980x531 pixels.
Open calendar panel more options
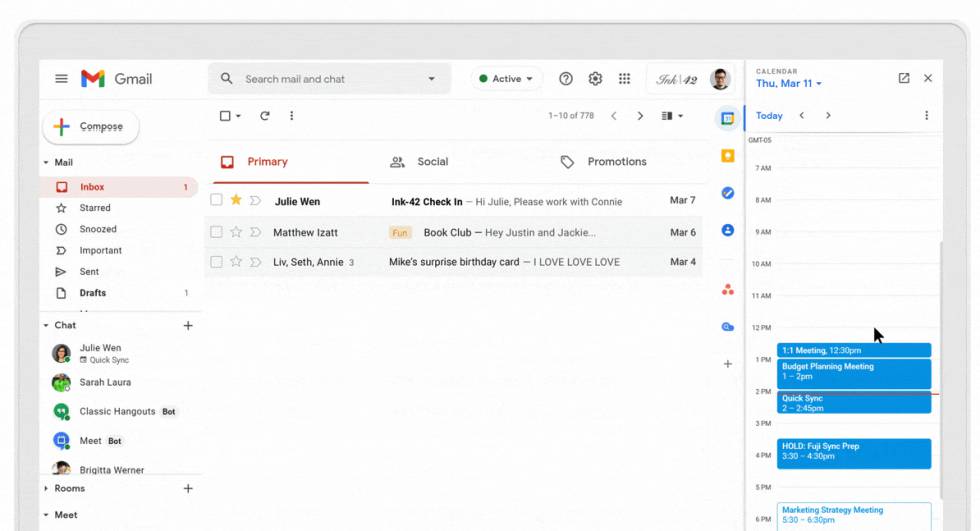[x=926, y=116]
